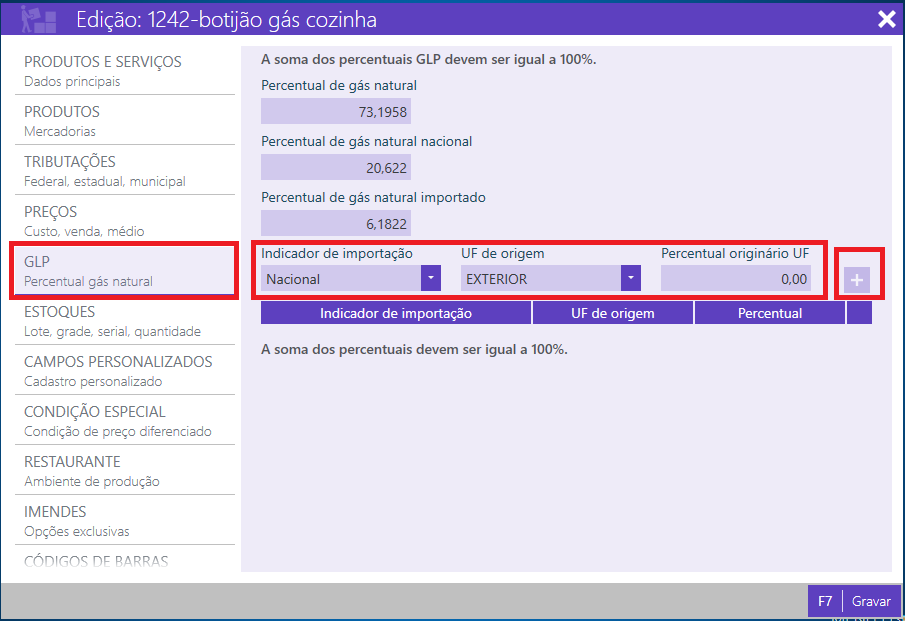
Task: Click the product box icon in title bar
Action: [x=38, y=19]
